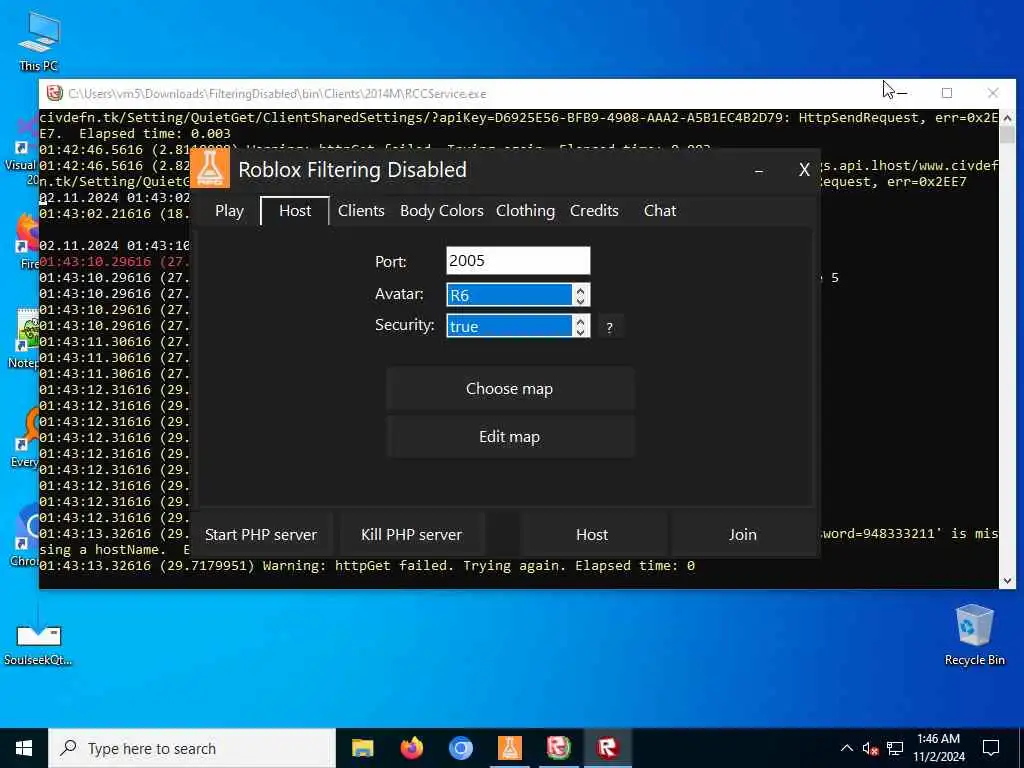Open the Clients tab
The image size is (1024, 768).
click(361, 210)
